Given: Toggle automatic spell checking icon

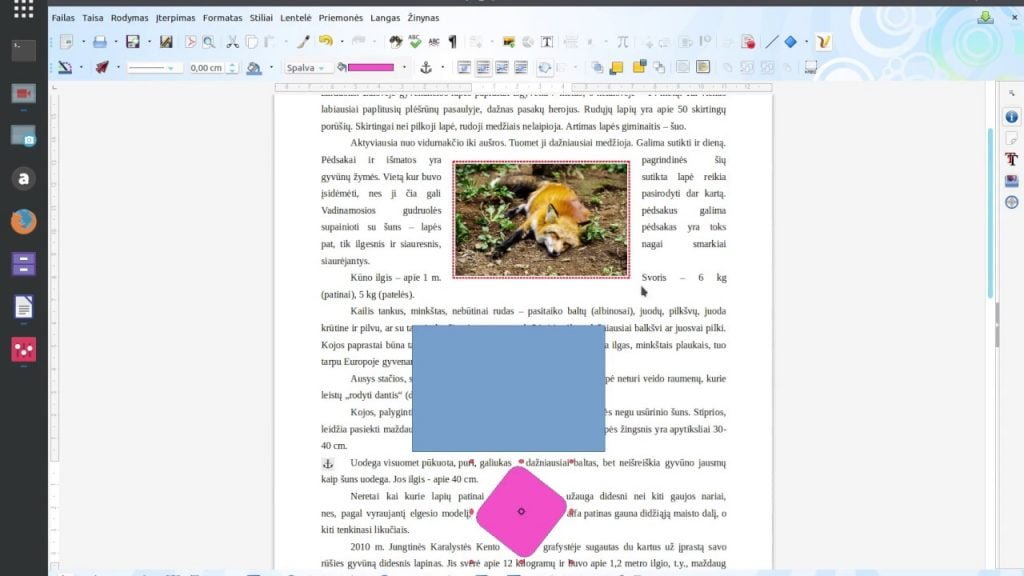Looking at the screenshot, I should click(434, 42).
